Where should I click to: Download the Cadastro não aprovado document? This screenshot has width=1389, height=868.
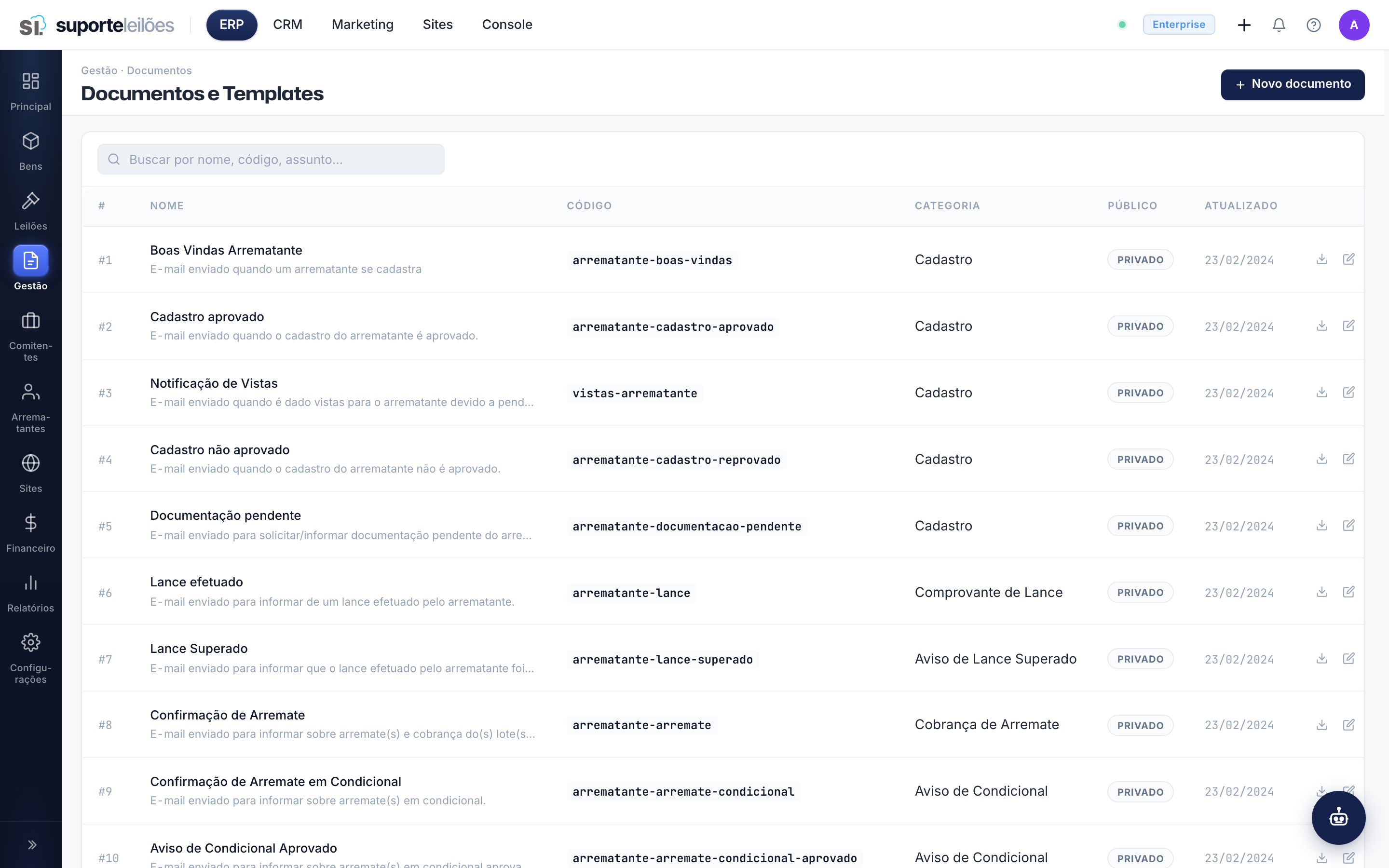(1322, 459)
